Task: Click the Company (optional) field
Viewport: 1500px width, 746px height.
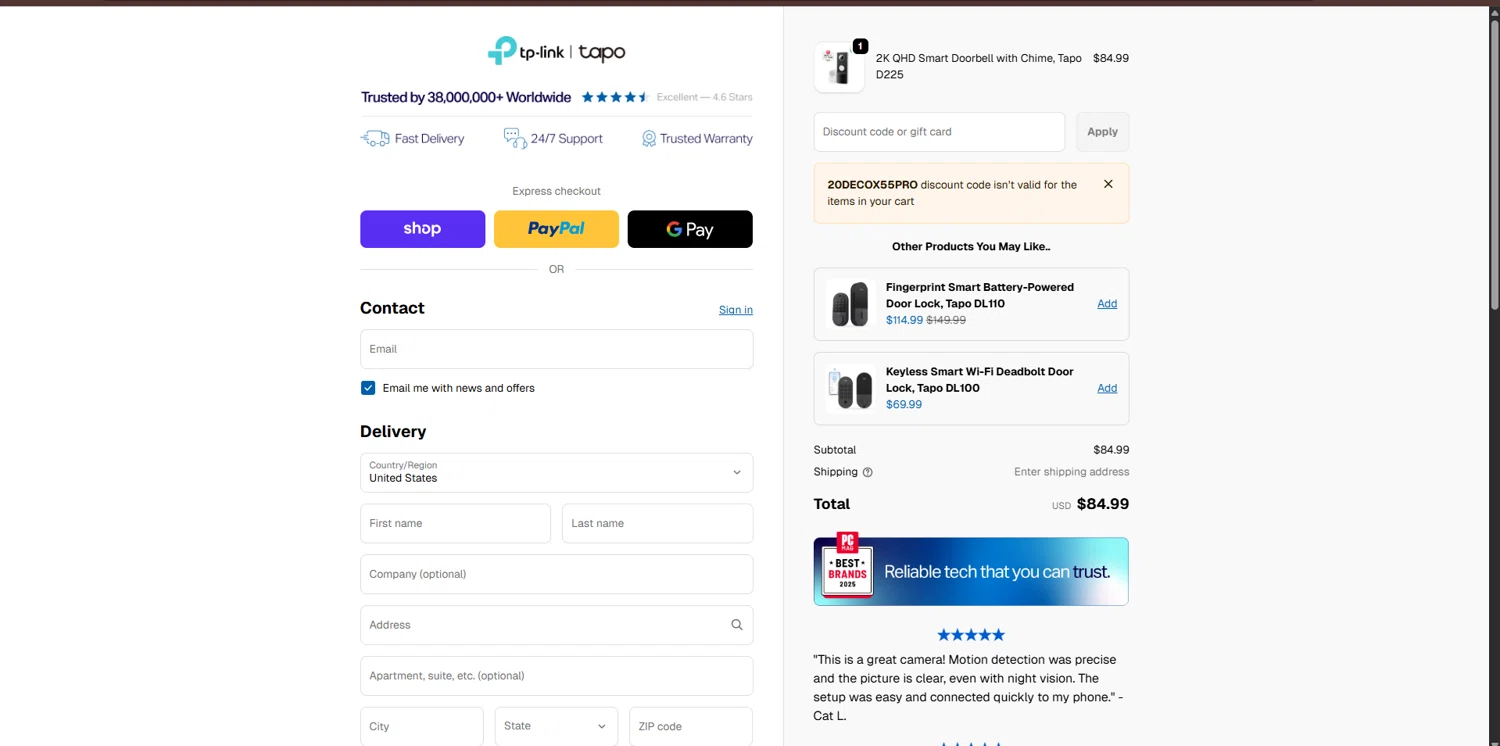Action: [x=556, y=574]
